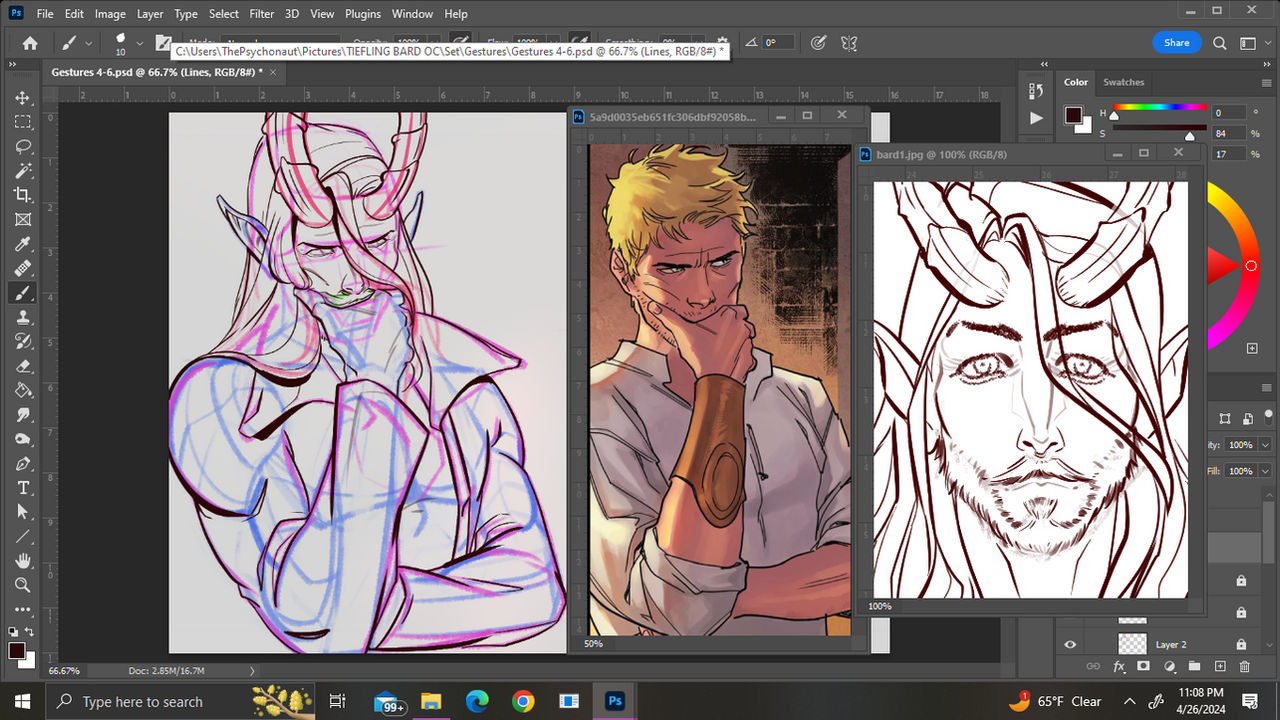Collapse right panels double arrow
Image resolution: width=1280 pixels, height=720 pixels.
pos(1266,65)
